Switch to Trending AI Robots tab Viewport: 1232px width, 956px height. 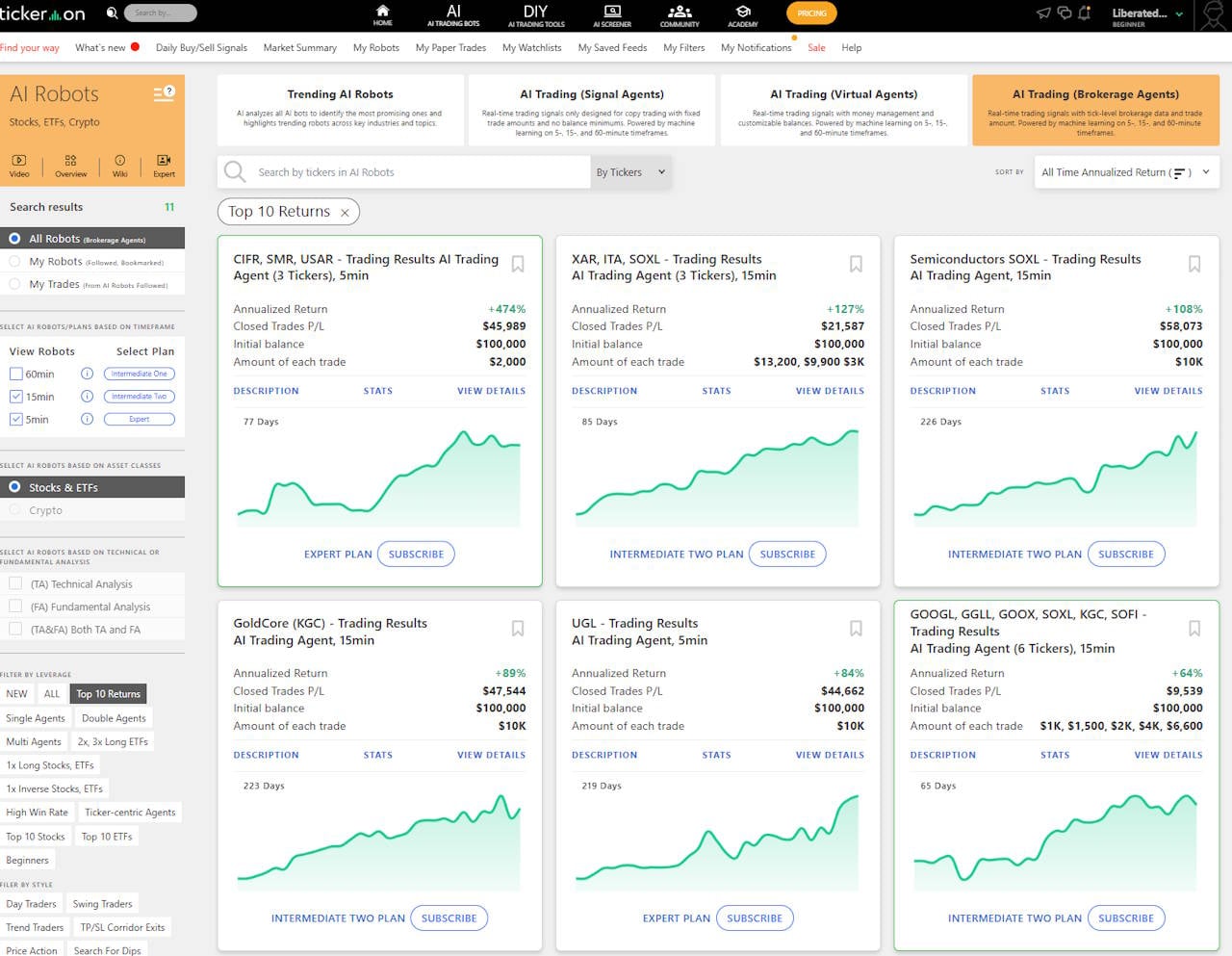click(340, 111)
